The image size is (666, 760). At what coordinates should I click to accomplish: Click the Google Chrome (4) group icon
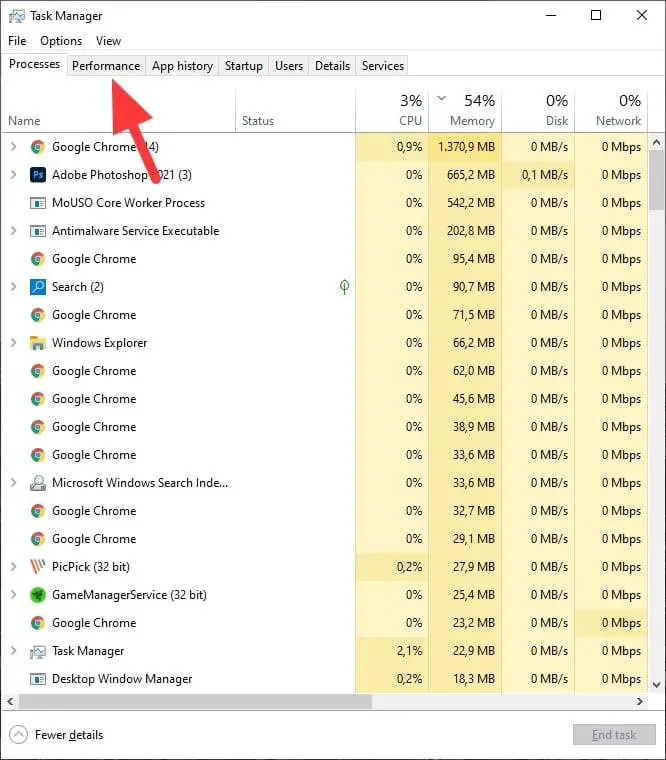point(38,147)
